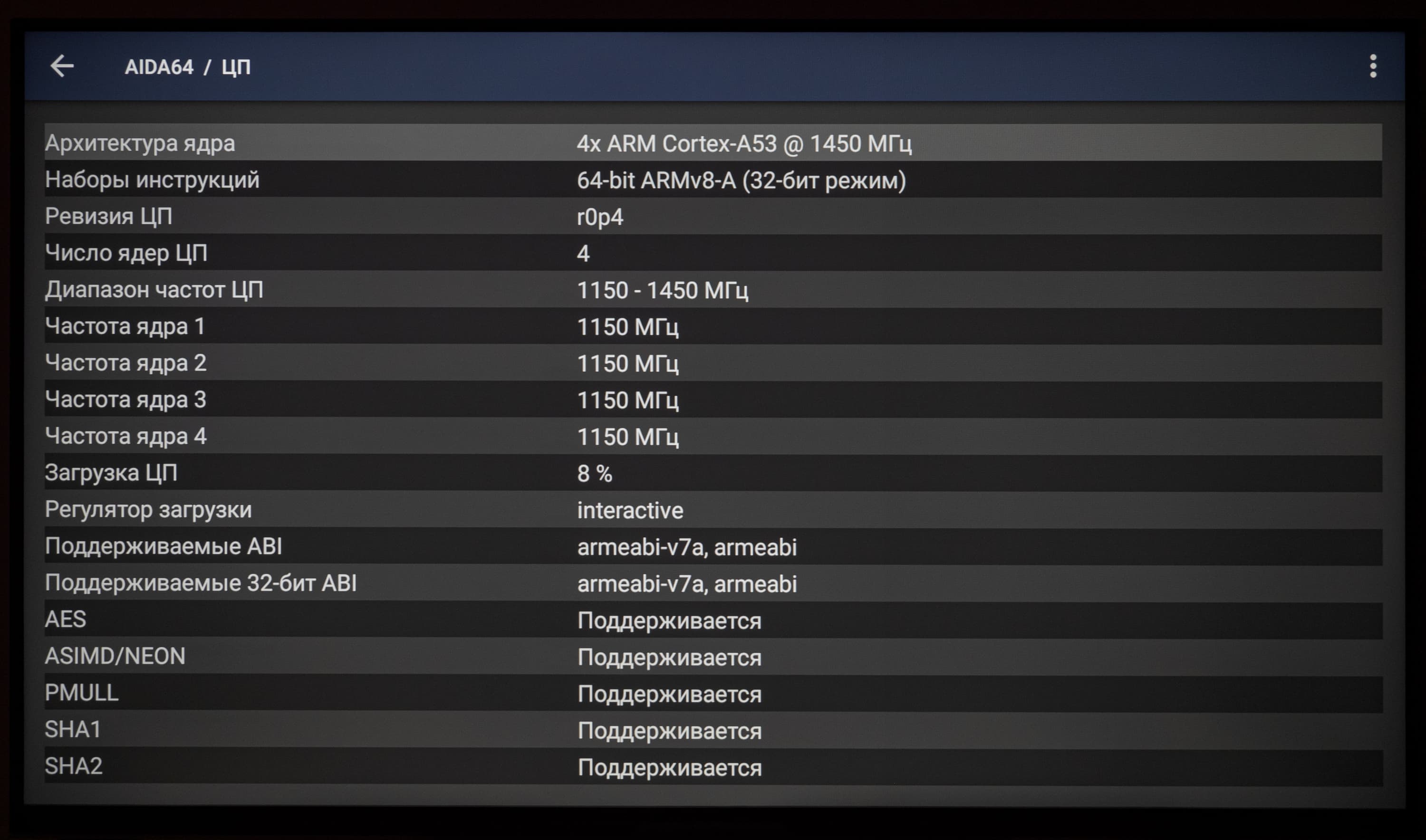Tap the Число ядер ЦП row
This screenshot has width=1426, height=840.
pyautogui.click(x=713, y=253)
